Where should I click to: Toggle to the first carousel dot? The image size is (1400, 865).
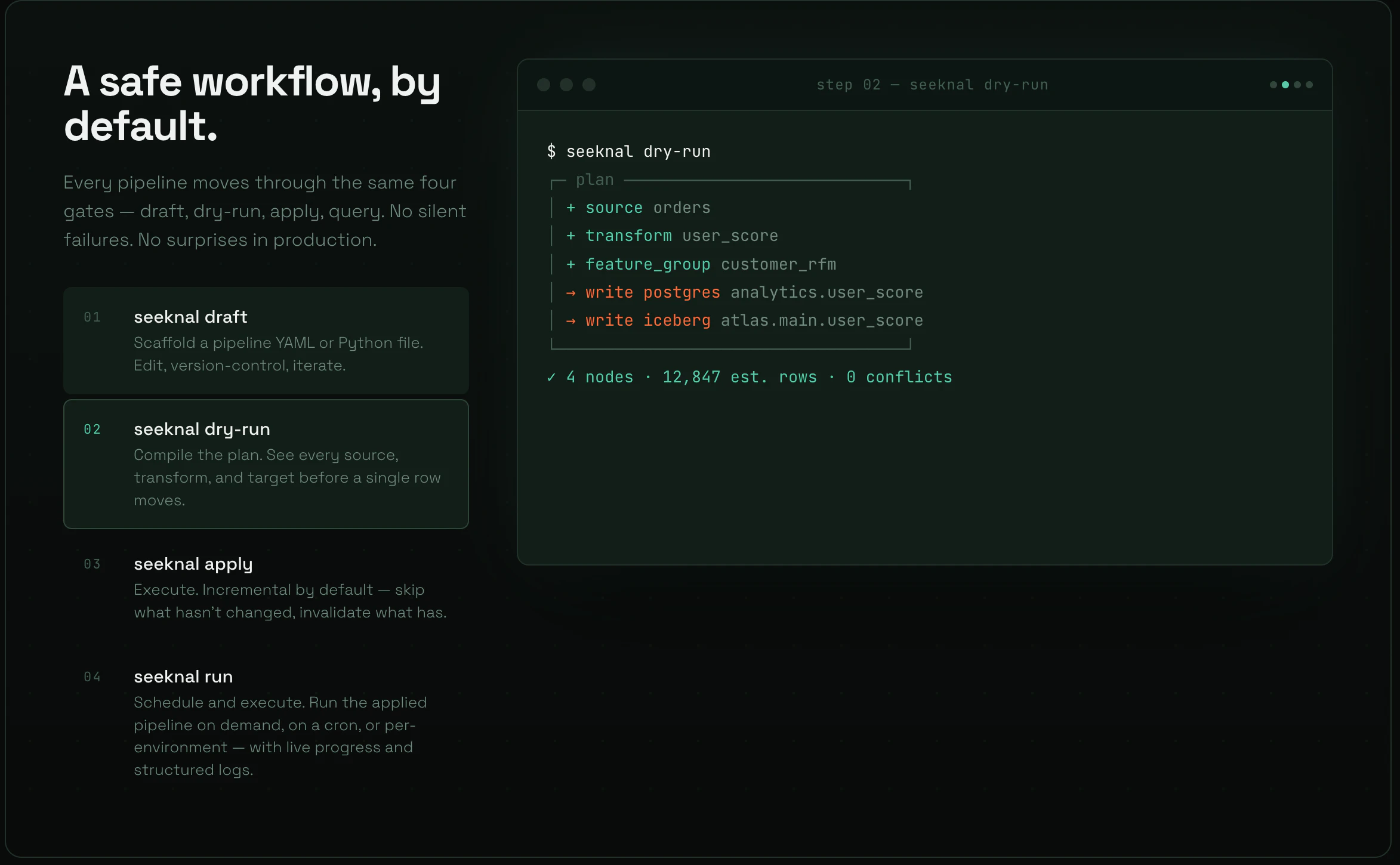coord(1273,85)
